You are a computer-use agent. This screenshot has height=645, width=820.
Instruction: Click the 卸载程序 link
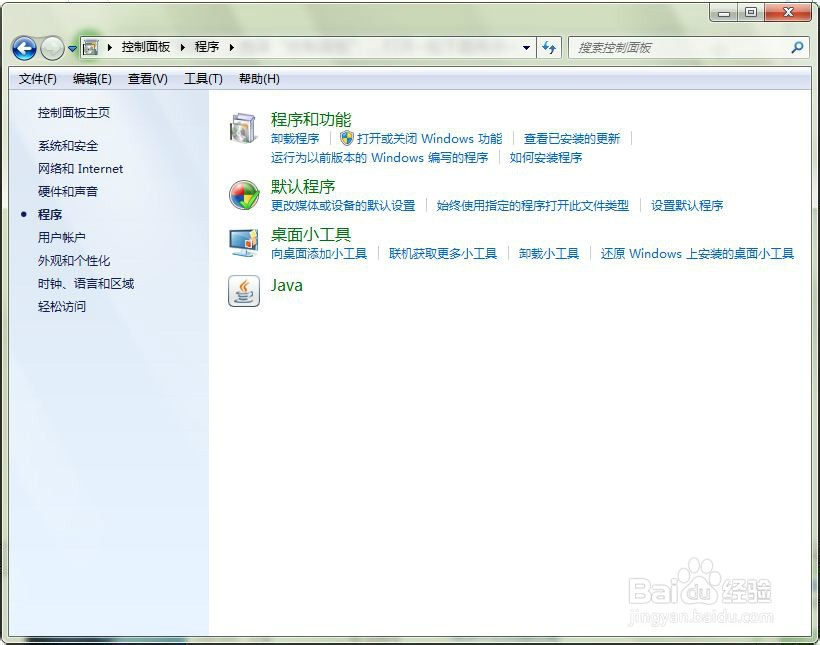pos(294,139)
